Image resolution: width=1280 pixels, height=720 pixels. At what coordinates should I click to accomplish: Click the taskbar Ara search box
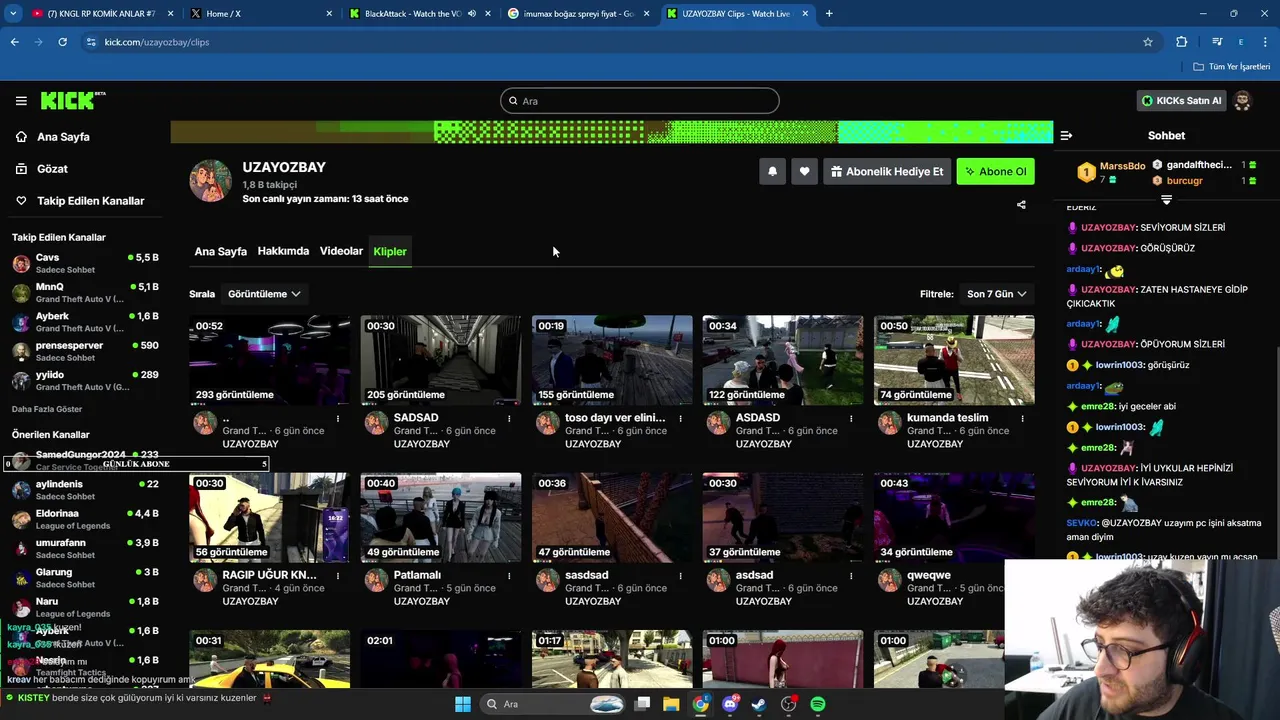click(x=553, y=705)
